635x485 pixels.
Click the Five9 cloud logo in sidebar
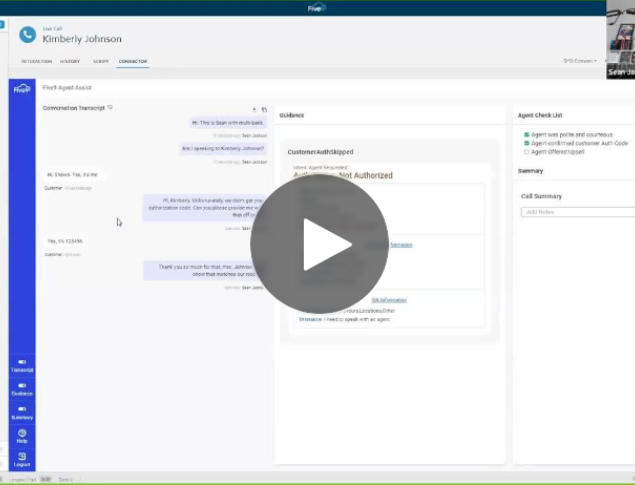(x=22, y=90)
